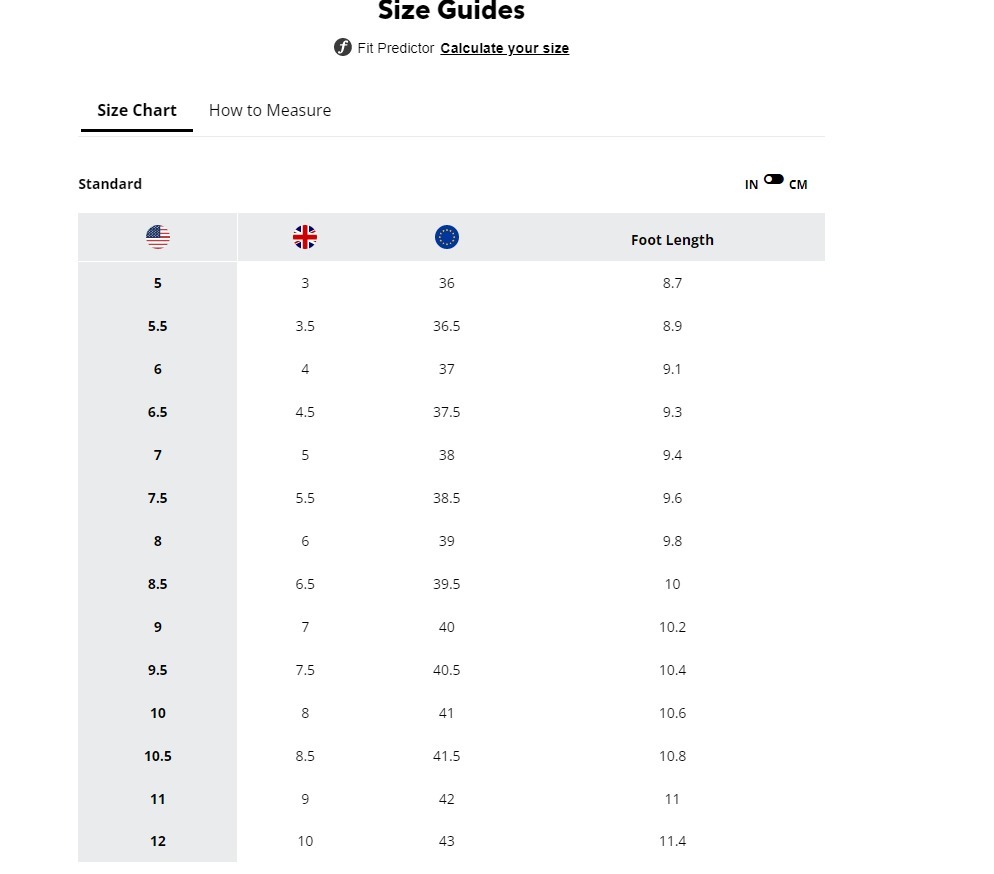Click the UK flag column icon
The width and height of the screenshot is (994, 874).
305,237
